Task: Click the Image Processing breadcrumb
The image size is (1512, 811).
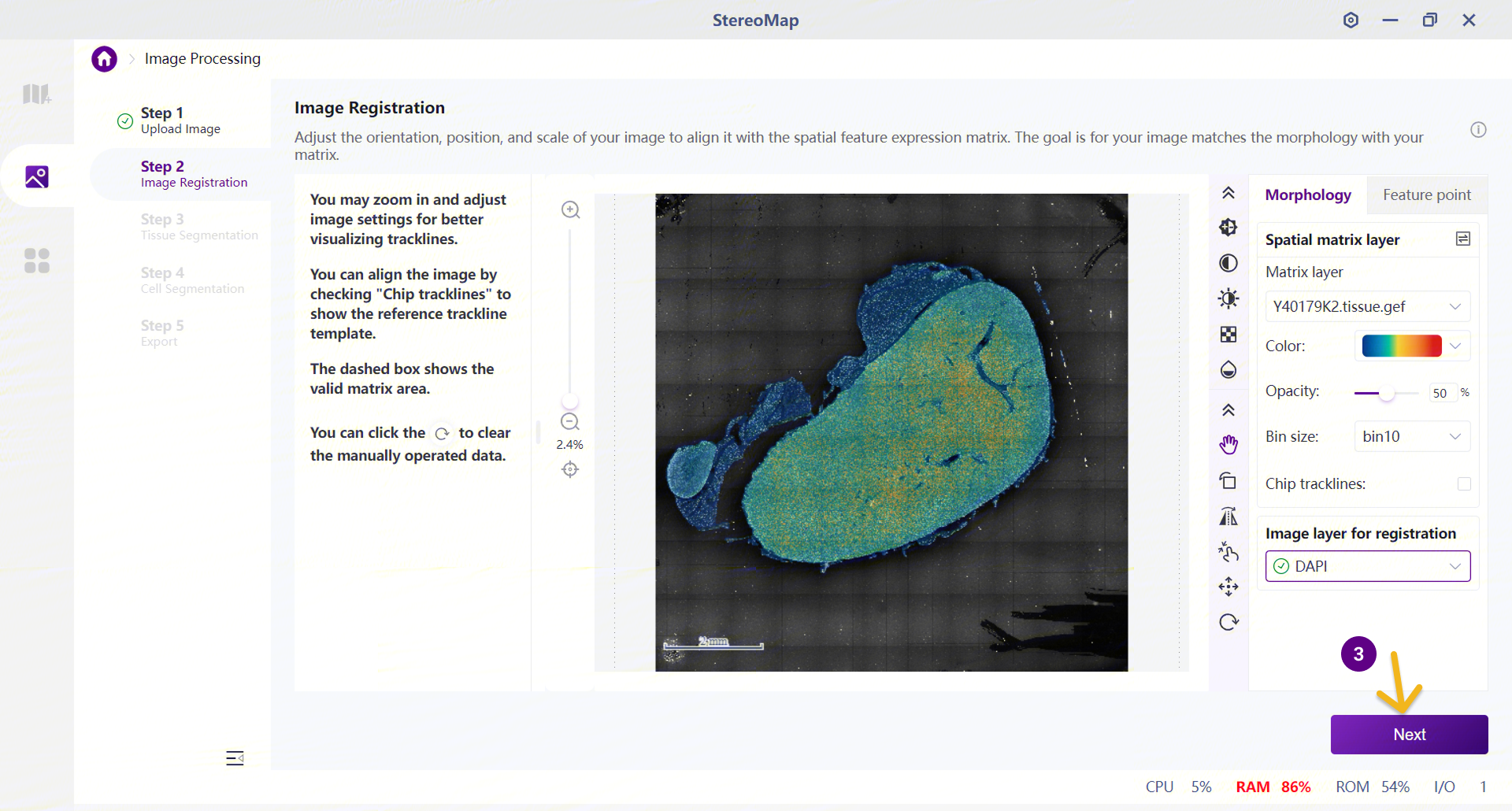Action: (202, 59)
